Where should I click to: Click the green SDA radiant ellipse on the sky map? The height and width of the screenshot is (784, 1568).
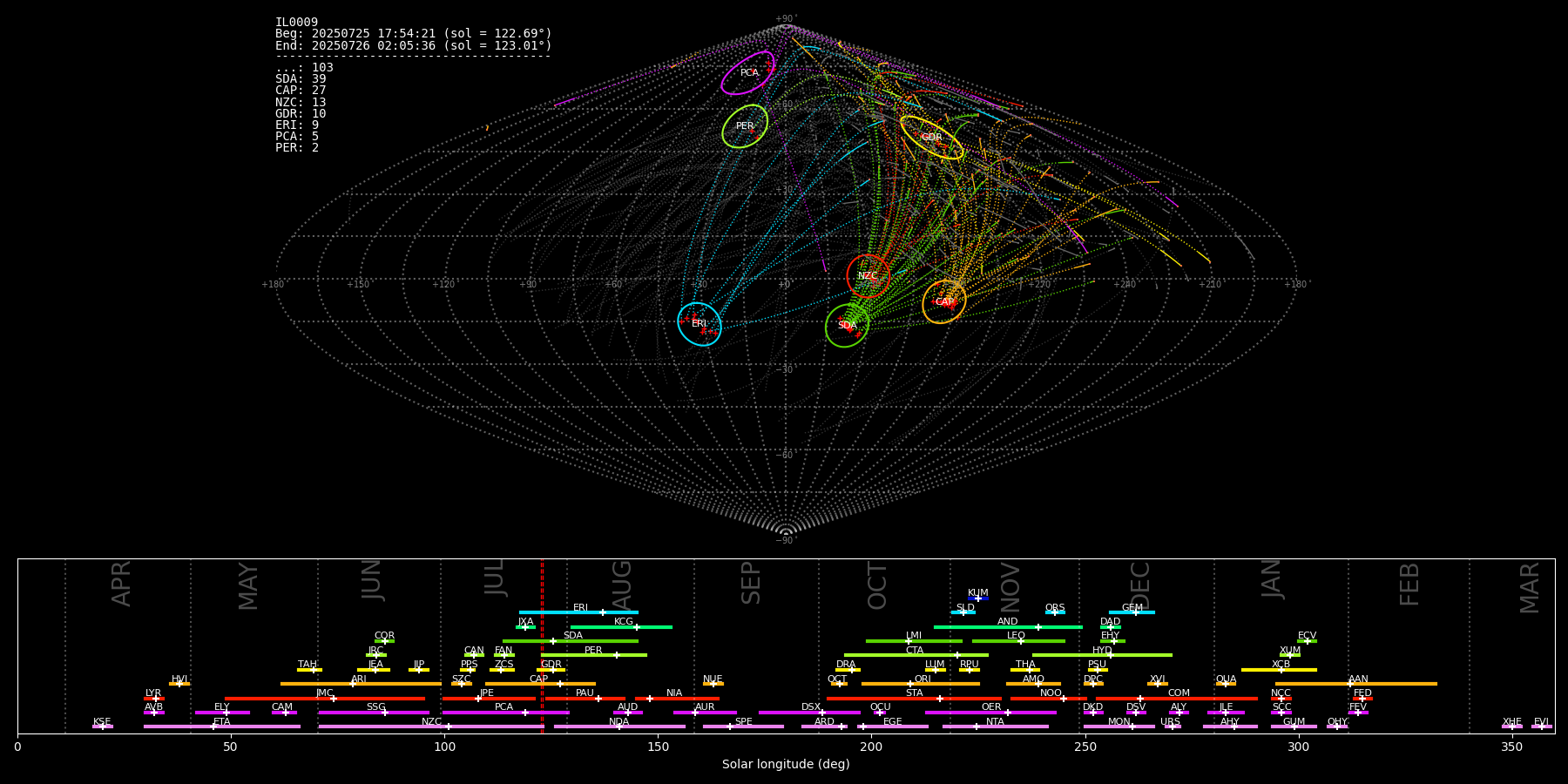pos(847,326)
